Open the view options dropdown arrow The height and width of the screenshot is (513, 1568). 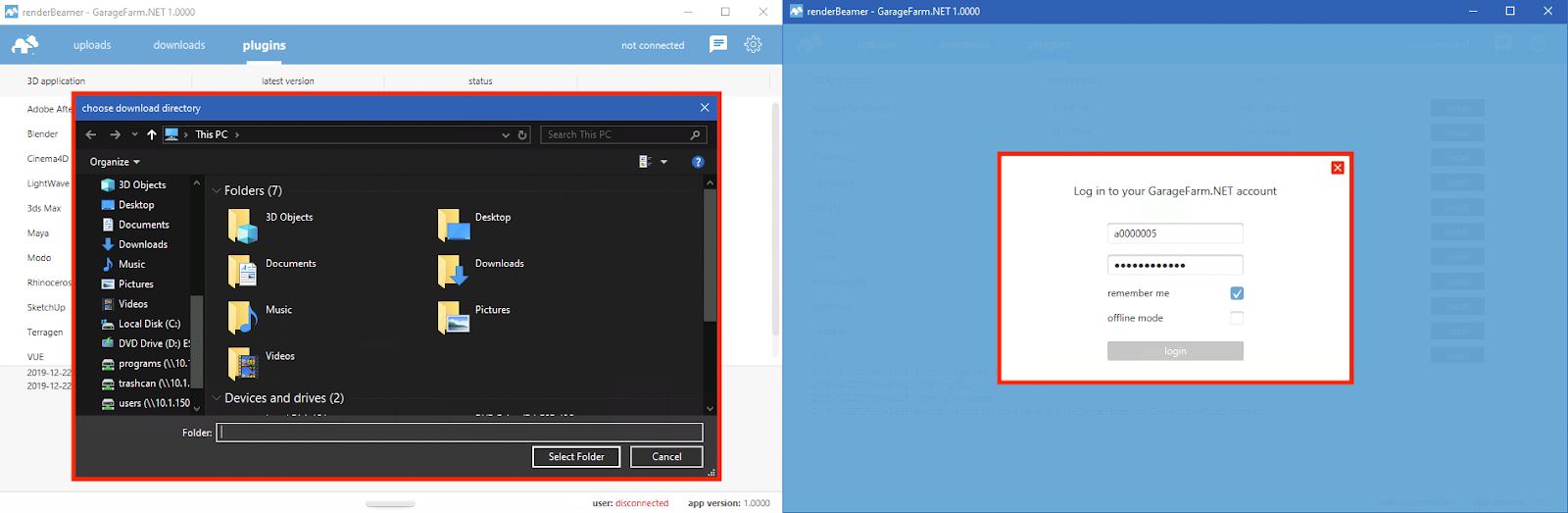click(x=664, y=162)
